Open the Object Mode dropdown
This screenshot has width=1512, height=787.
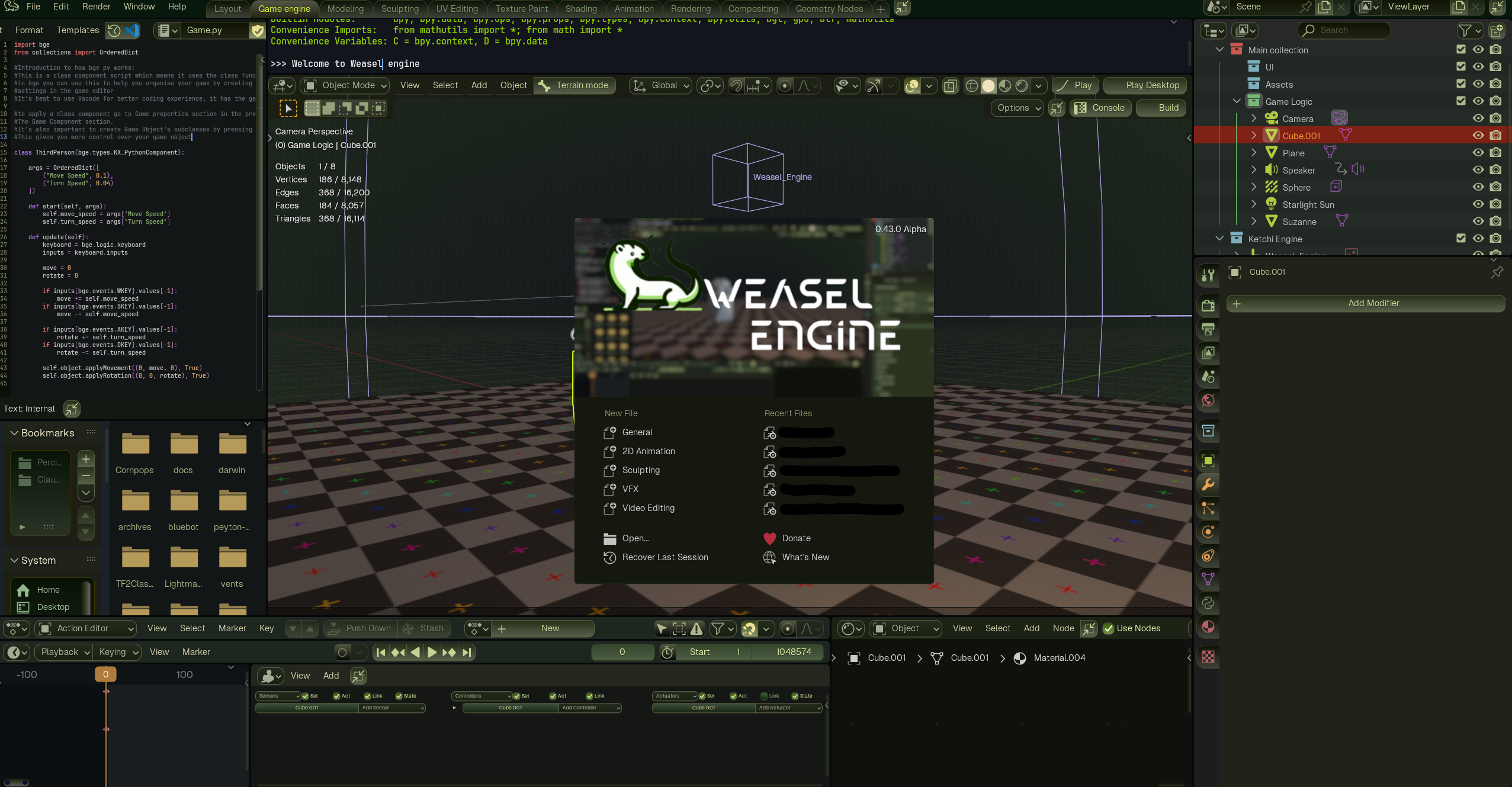345,86
